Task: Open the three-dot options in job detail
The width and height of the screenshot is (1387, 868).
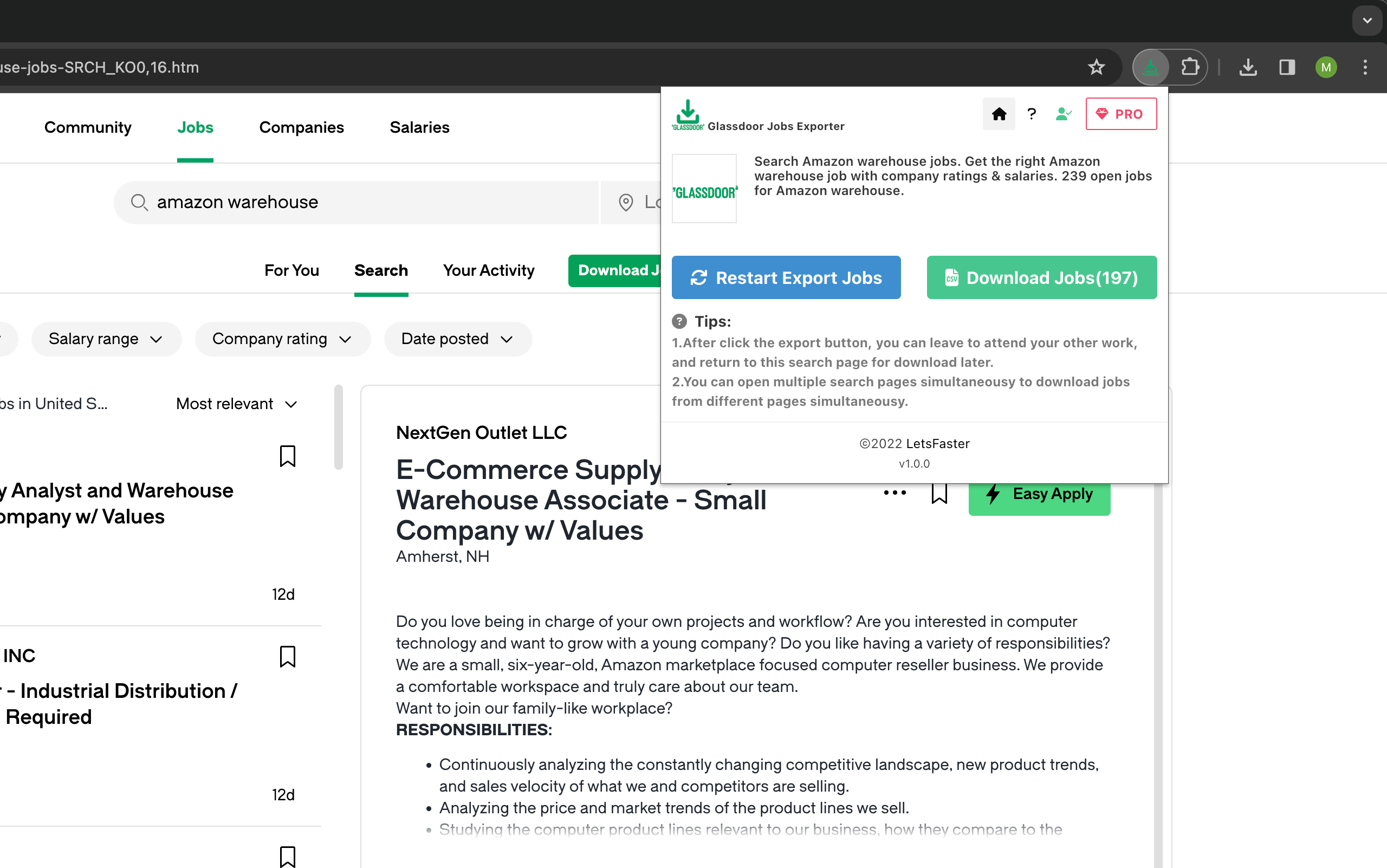Action: point(895,493)
